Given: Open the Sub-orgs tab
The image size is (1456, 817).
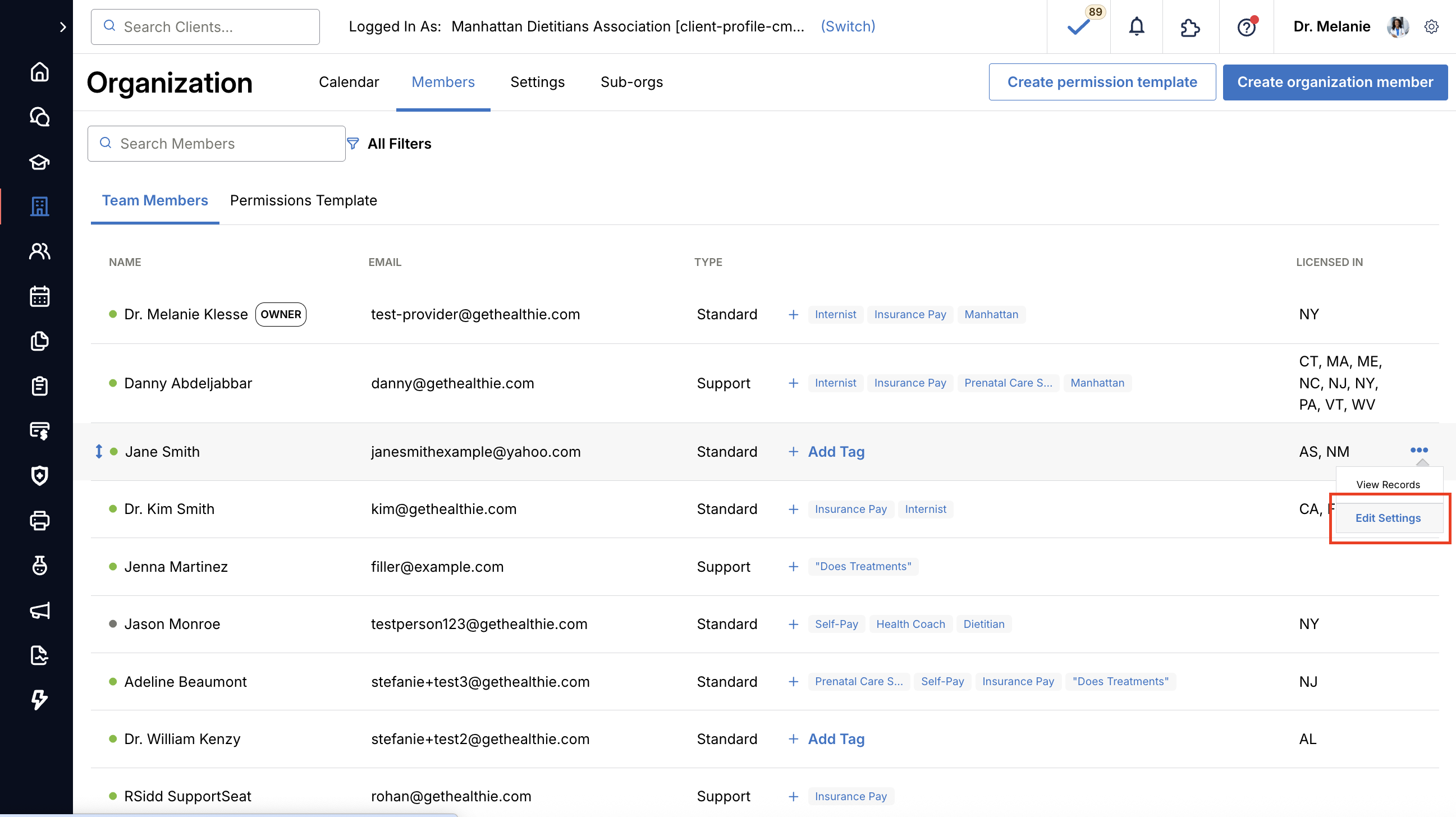Looking at the screenshot, I should point(631,82).
